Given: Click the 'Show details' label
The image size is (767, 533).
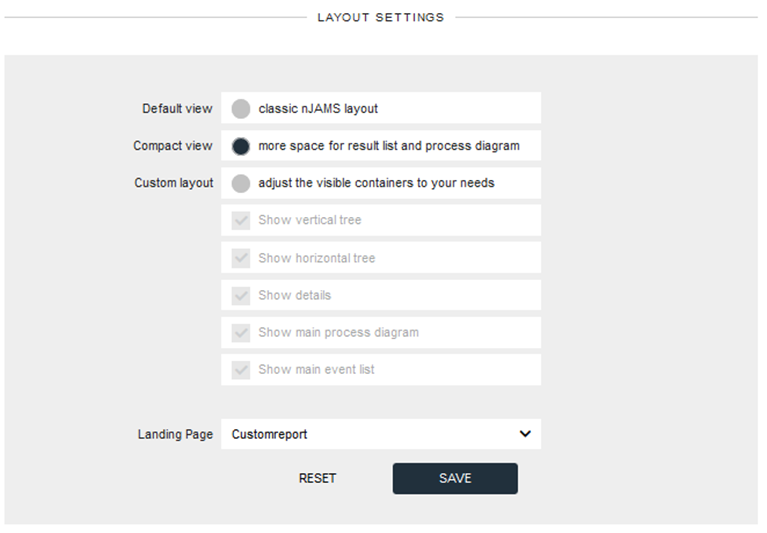Looking at the screenshot, I should (294, 295).
